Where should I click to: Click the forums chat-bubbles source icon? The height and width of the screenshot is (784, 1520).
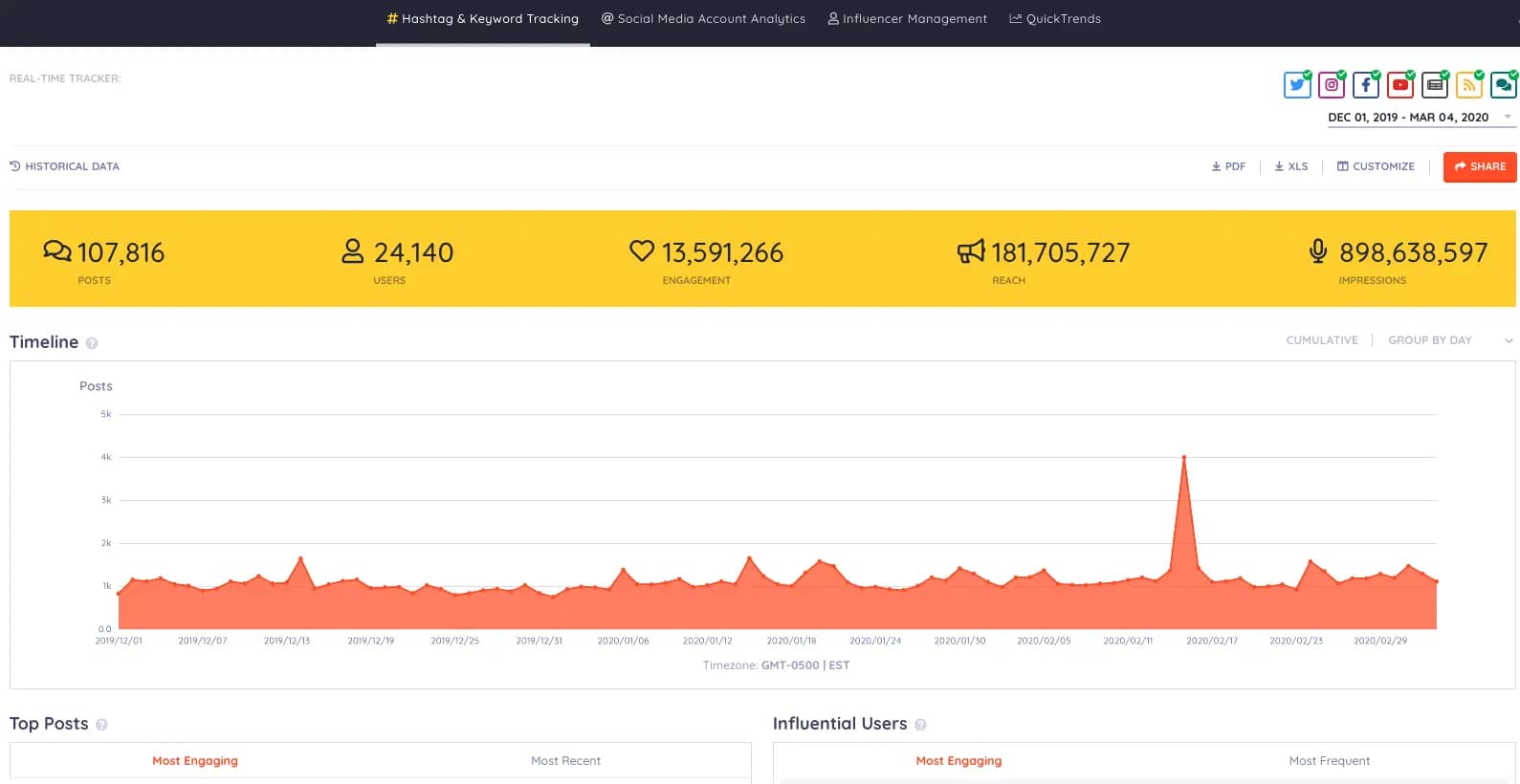click(1503, 85)
